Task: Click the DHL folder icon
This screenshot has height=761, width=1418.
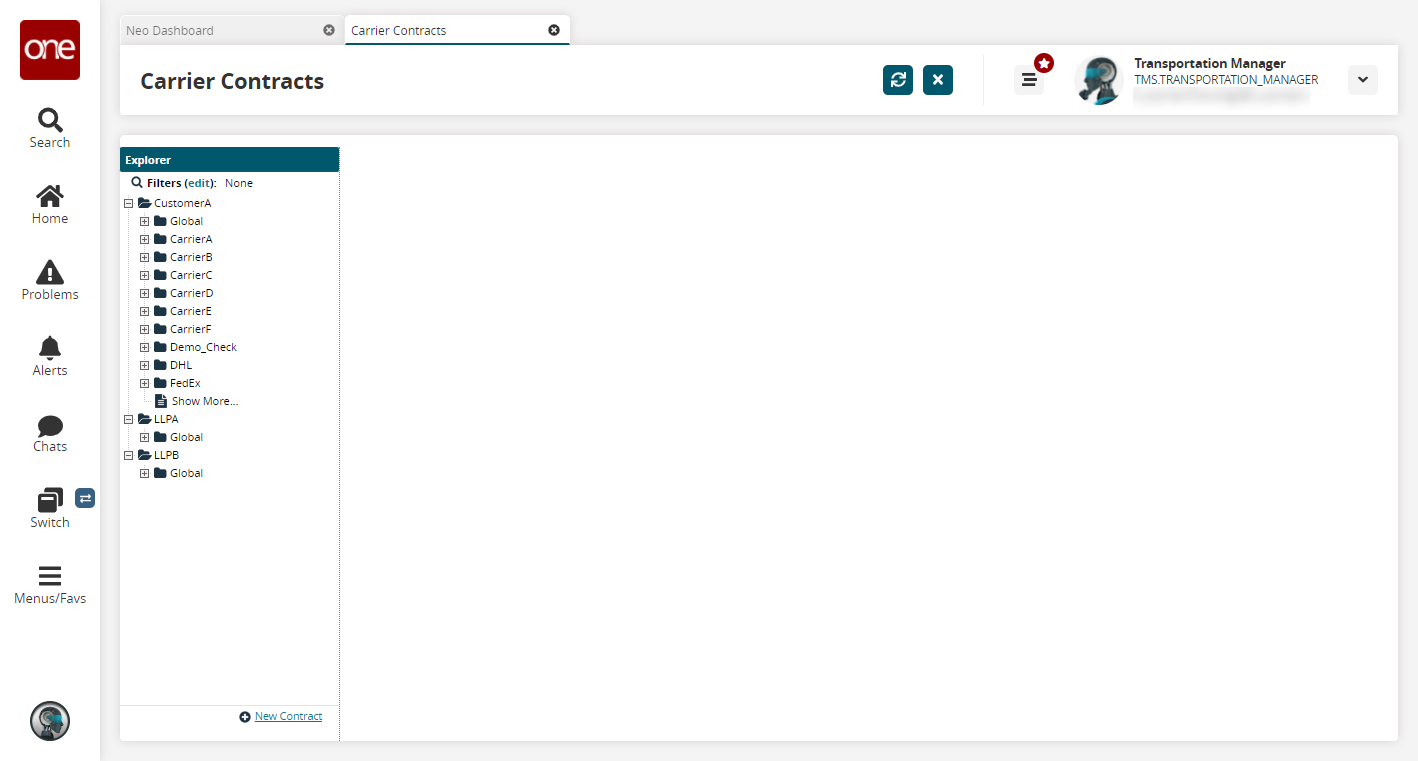Action: point(160,365)
